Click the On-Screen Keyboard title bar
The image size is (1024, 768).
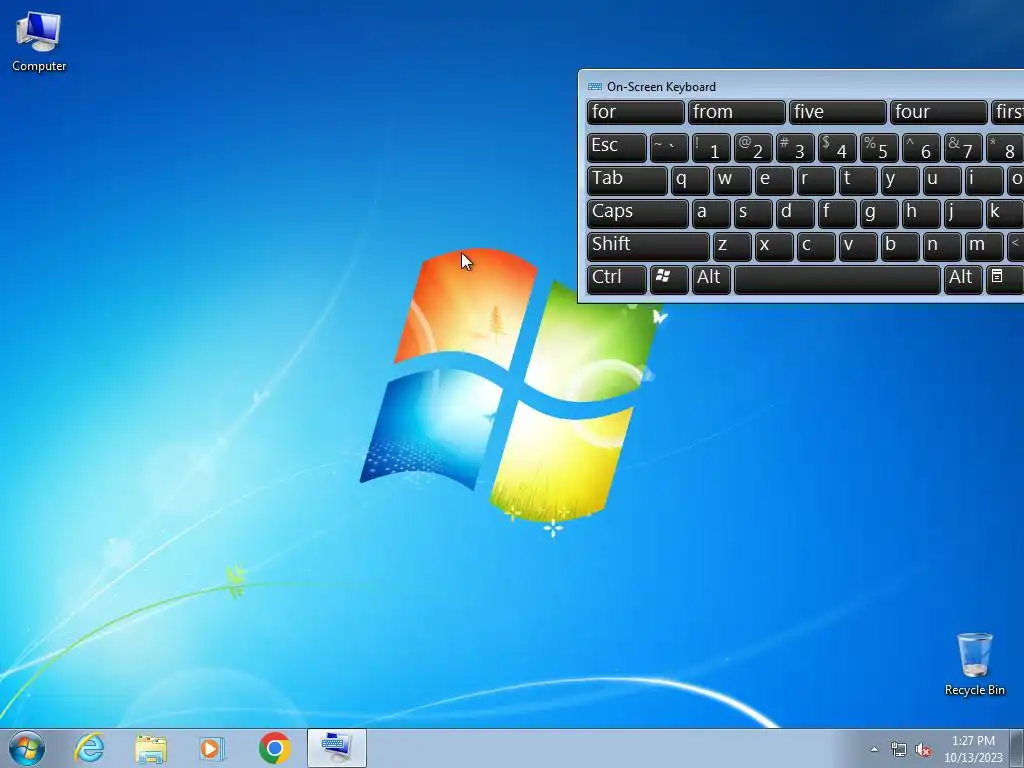pyautogui.click(x=801, y=86)
